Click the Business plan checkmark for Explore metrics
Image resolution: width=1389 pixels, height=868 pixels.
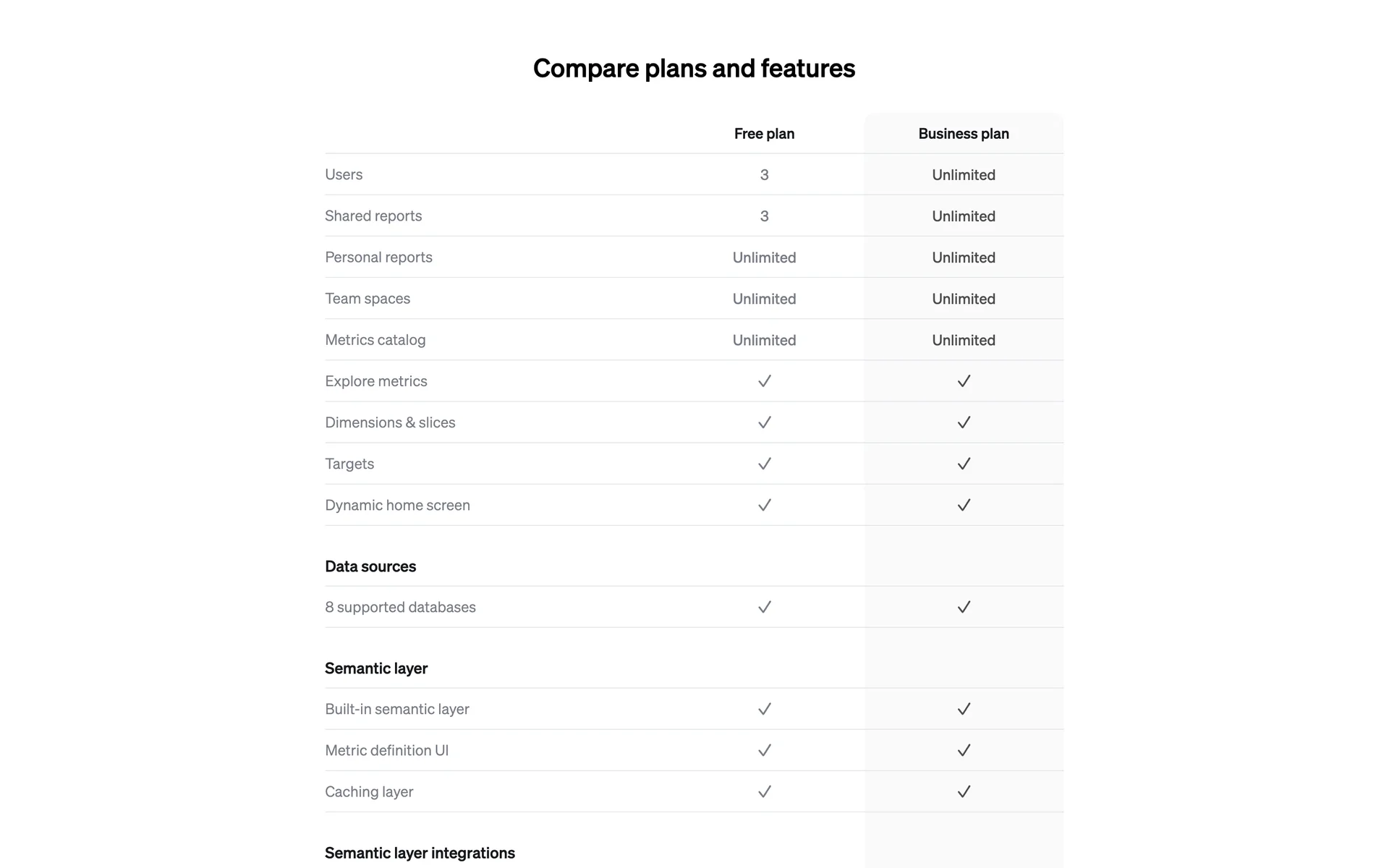964,381
